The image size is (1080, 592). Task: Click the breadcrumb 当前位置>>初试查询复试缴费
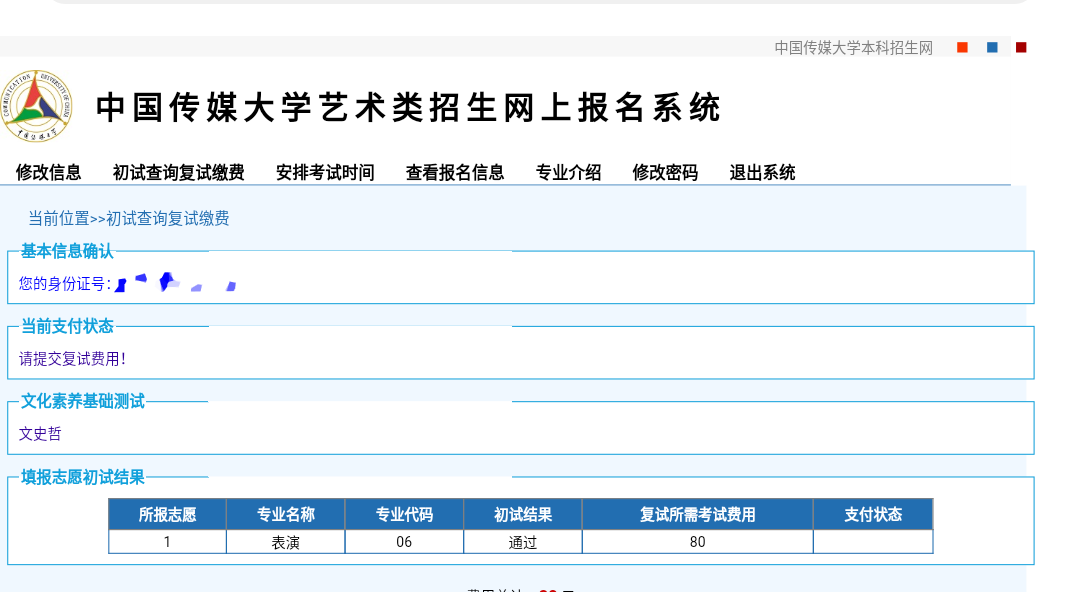click(x=129, y=218)
